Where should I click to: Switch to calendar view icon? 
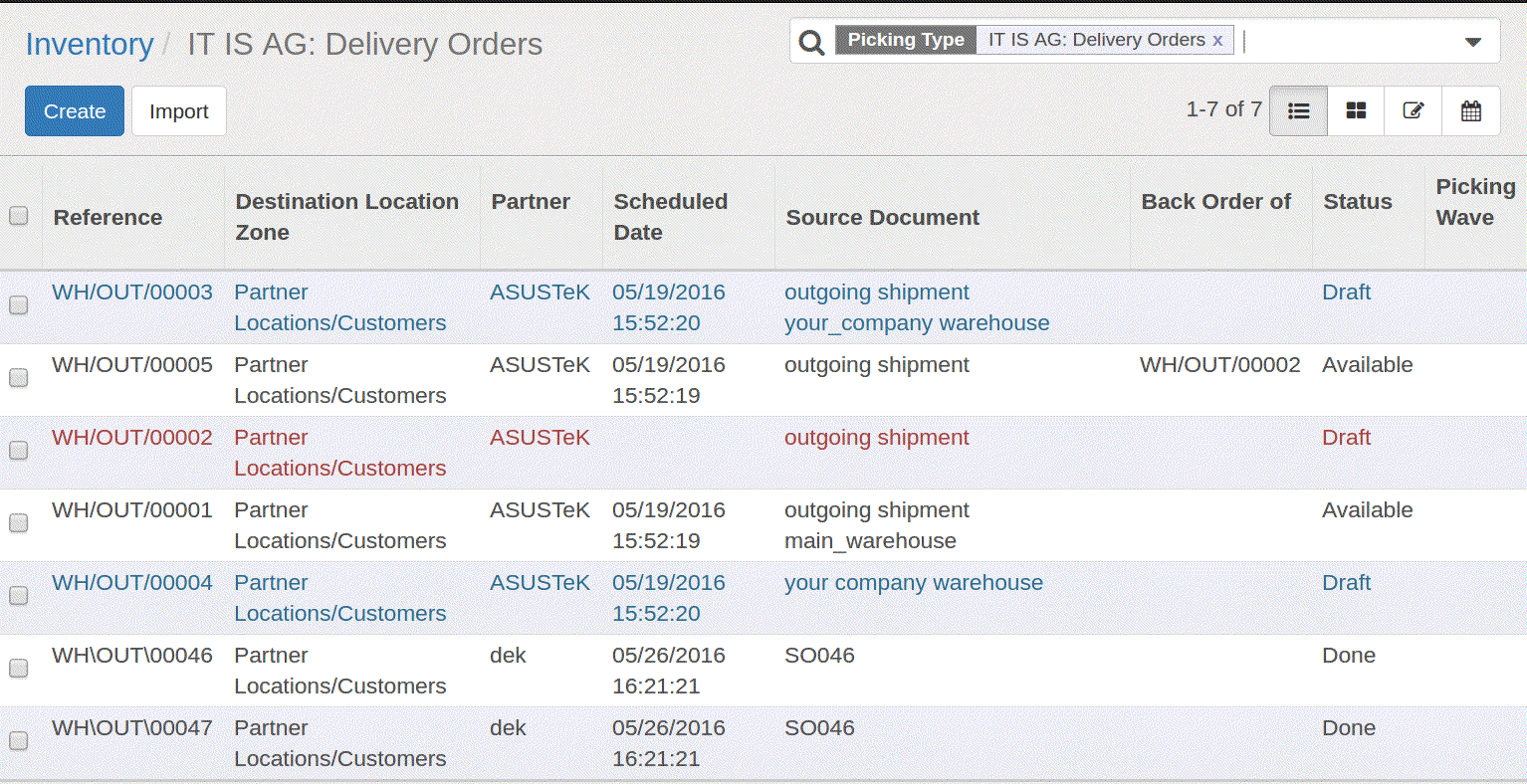pyautogui.click(x=1470, y=110)
